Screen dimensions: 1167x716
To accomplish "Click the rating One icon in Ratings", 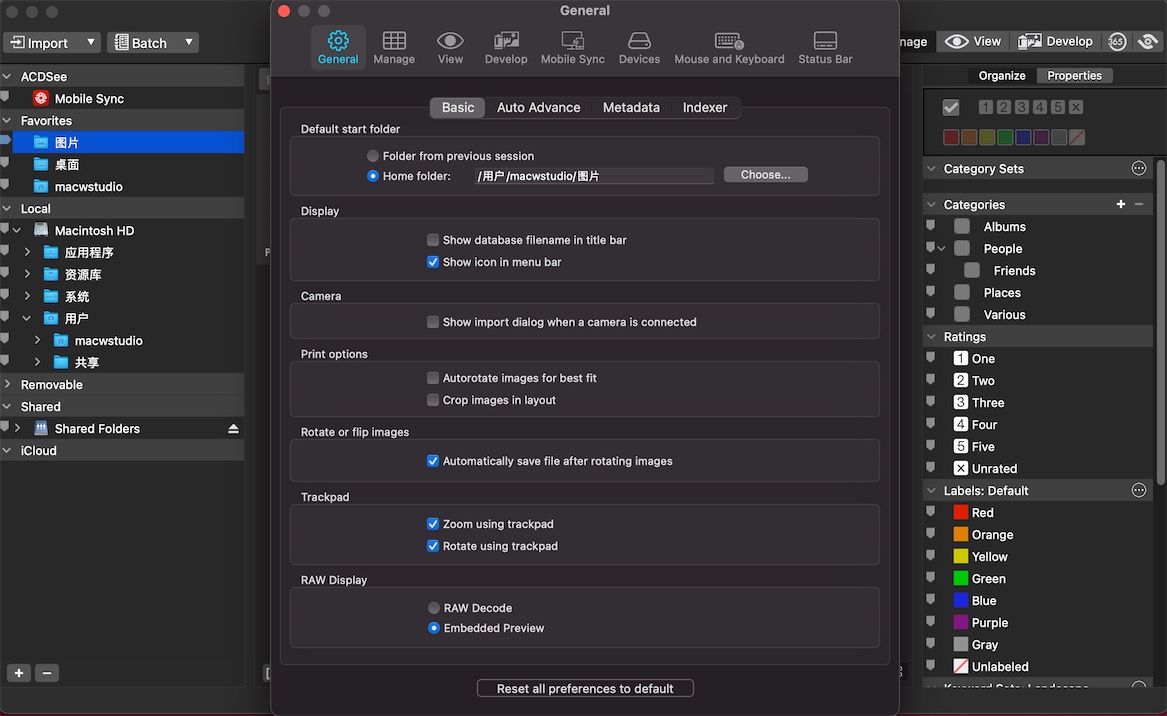I will 961,358.
